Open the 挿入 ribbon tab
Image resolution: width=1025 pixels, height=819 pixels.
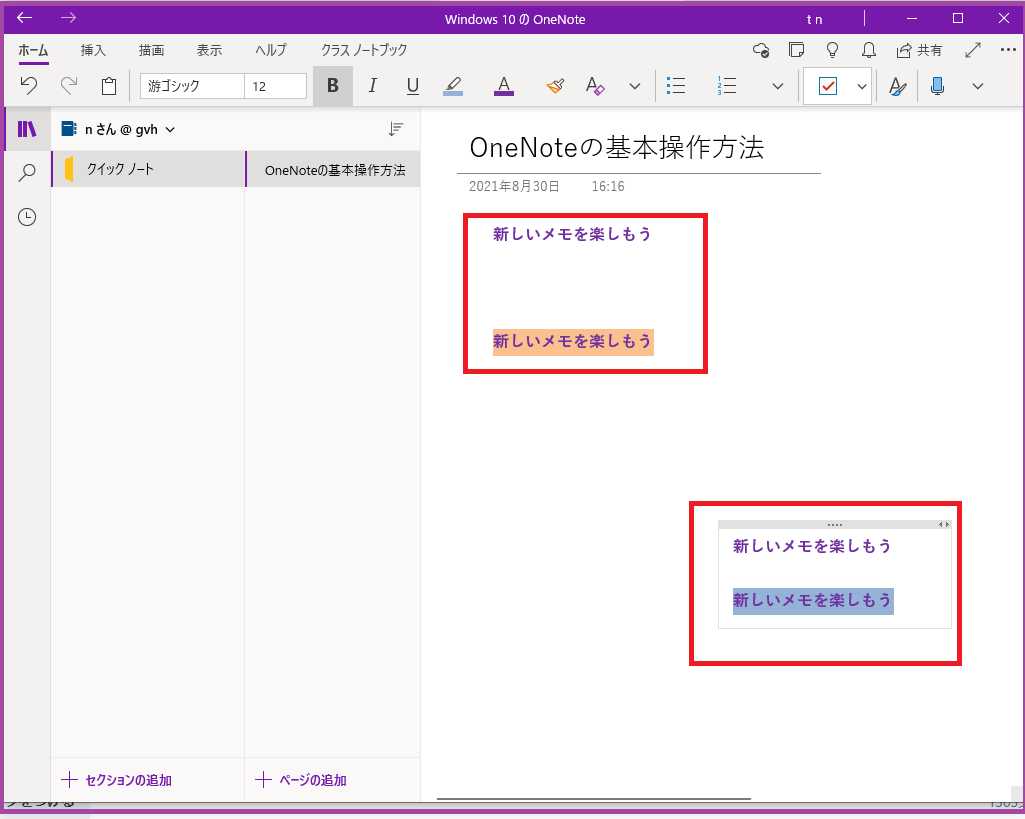coord(92,51)
